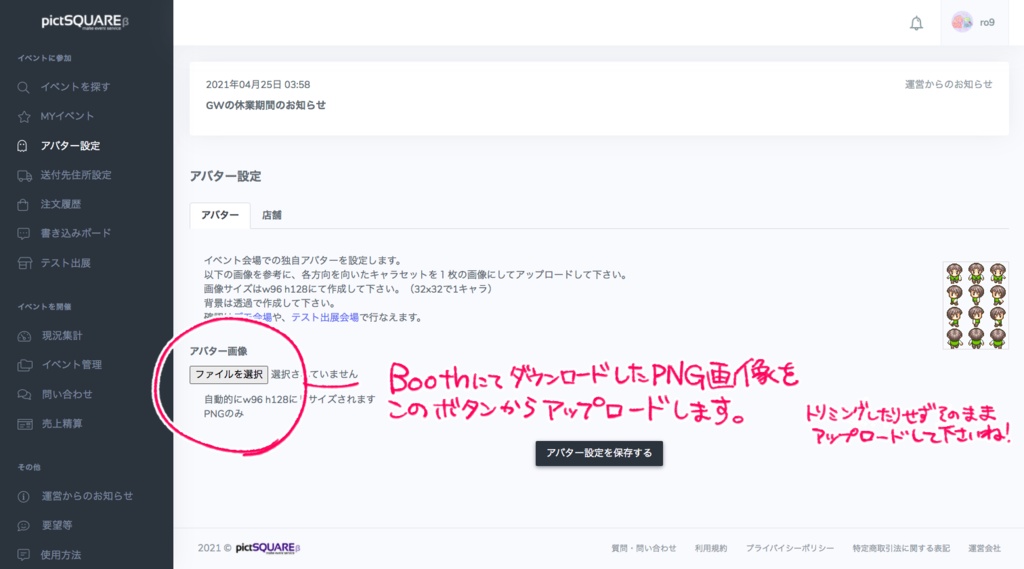This screenshot has height=569, width=1024.
Task: Select 問い合わせ sidebar item
Action: click(67, 395)
